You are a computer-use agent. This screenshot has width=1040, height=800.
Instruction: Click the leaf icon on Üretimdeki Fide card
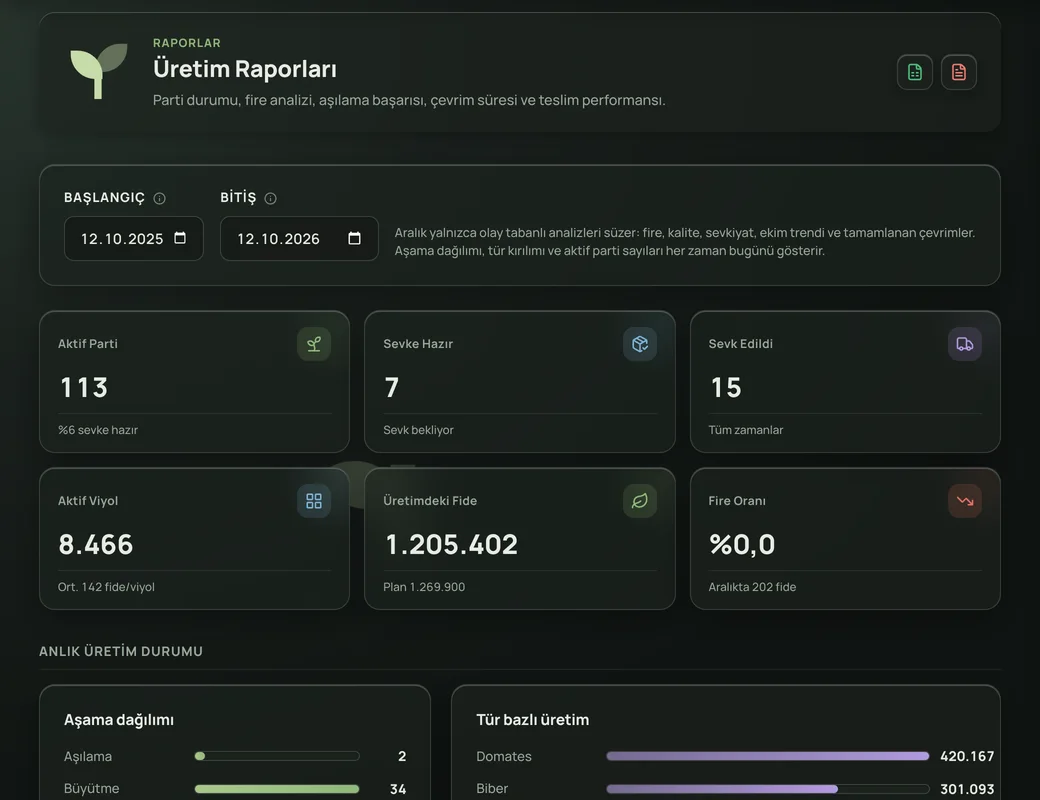[639, 501]
